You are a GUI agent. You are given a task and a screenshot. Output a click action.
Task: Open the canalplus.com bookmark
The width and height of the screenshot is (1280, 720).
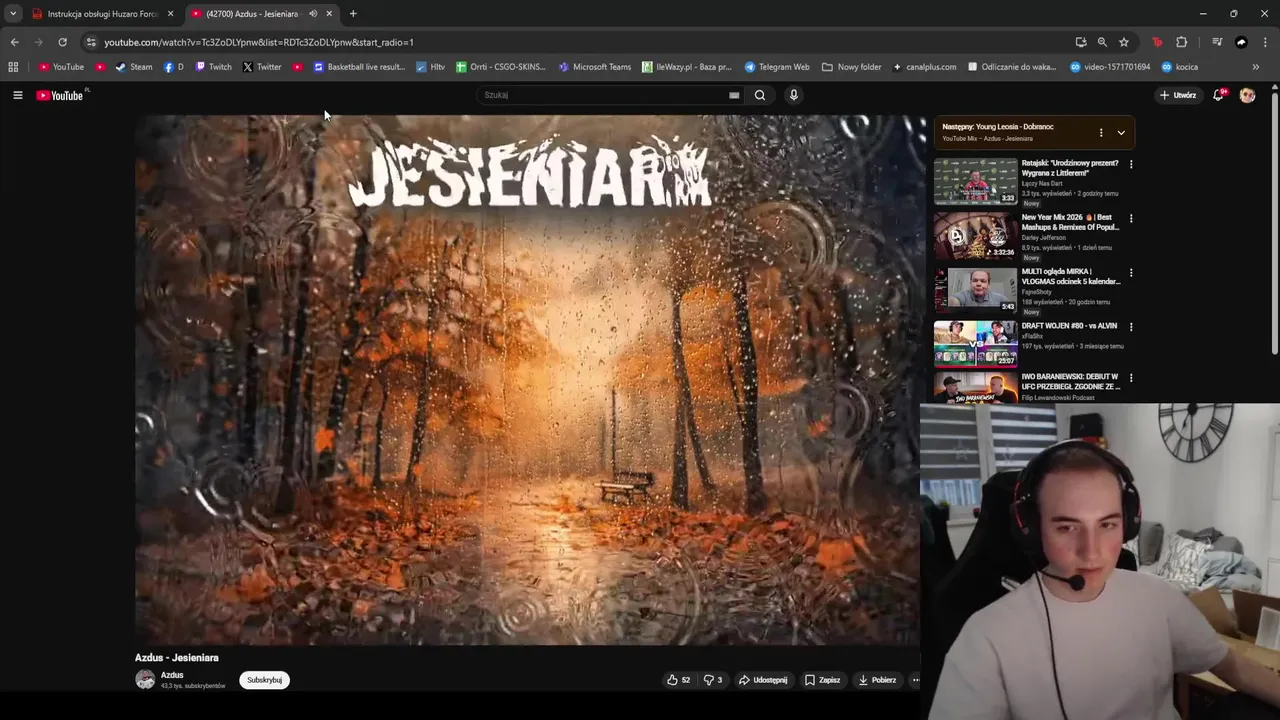click(925, 67)
